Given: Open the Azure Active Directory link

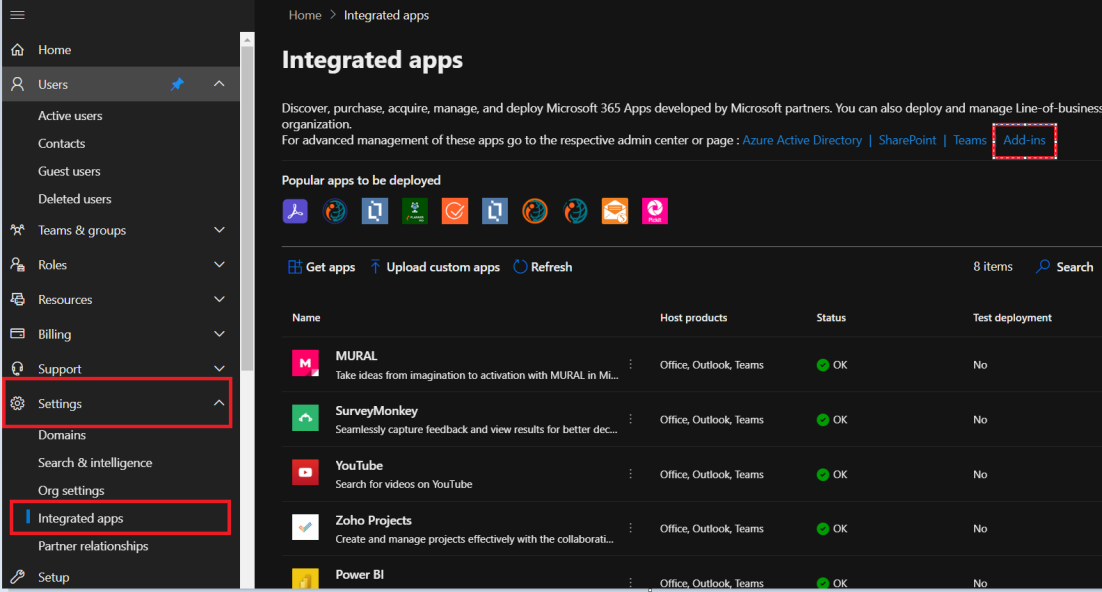Looking at the screenshot, I should point(801,140).
